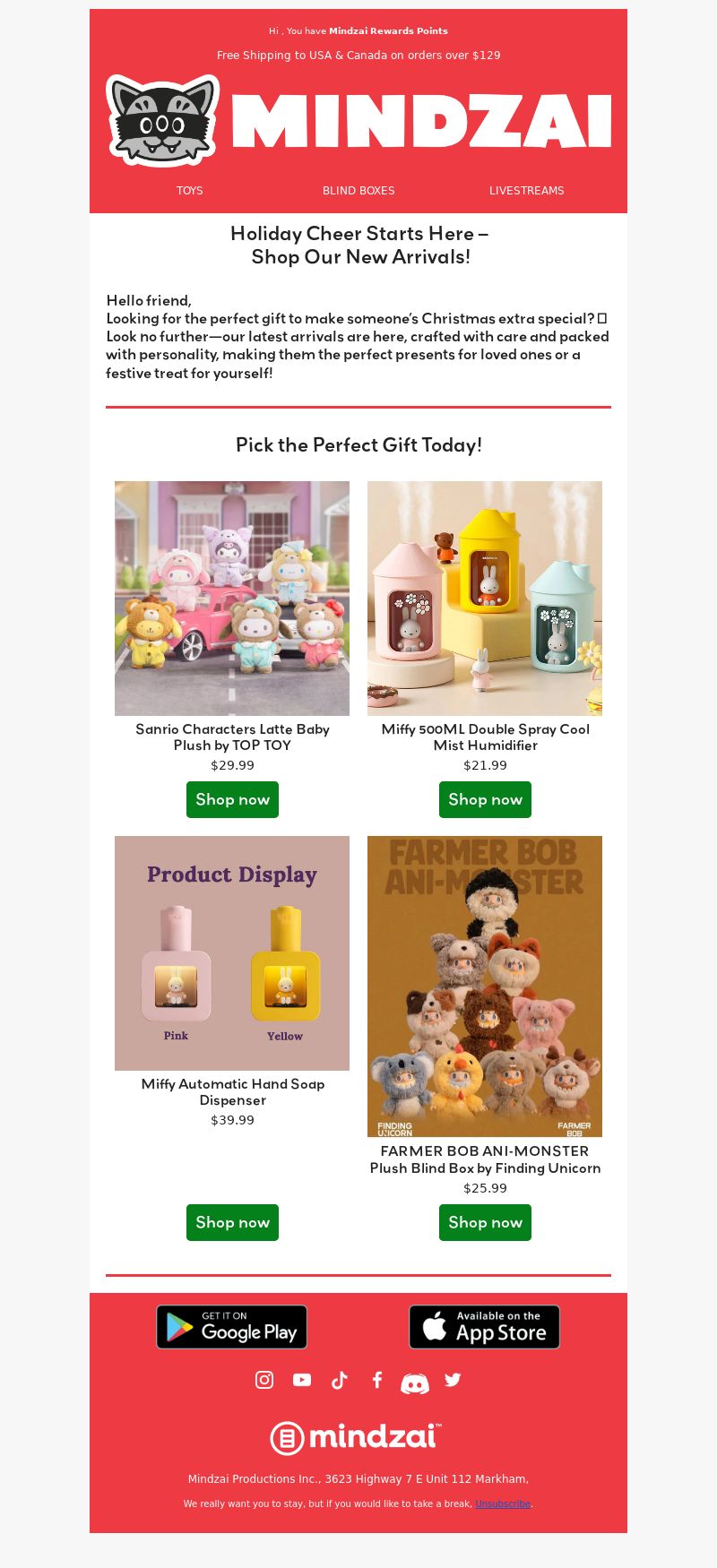Shop now for Miffy Hand Soap Dispenser
Screen dimensions: 717x1568
point(232,1222)
